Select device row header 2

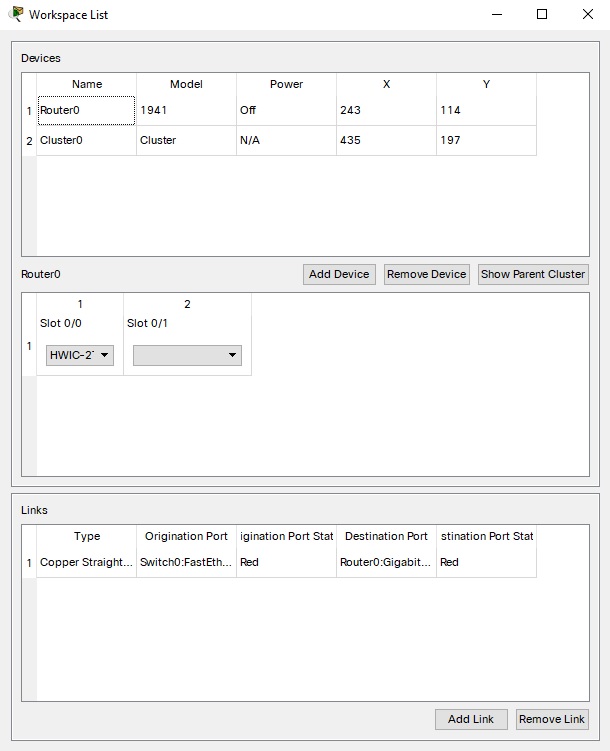[29, 141]
